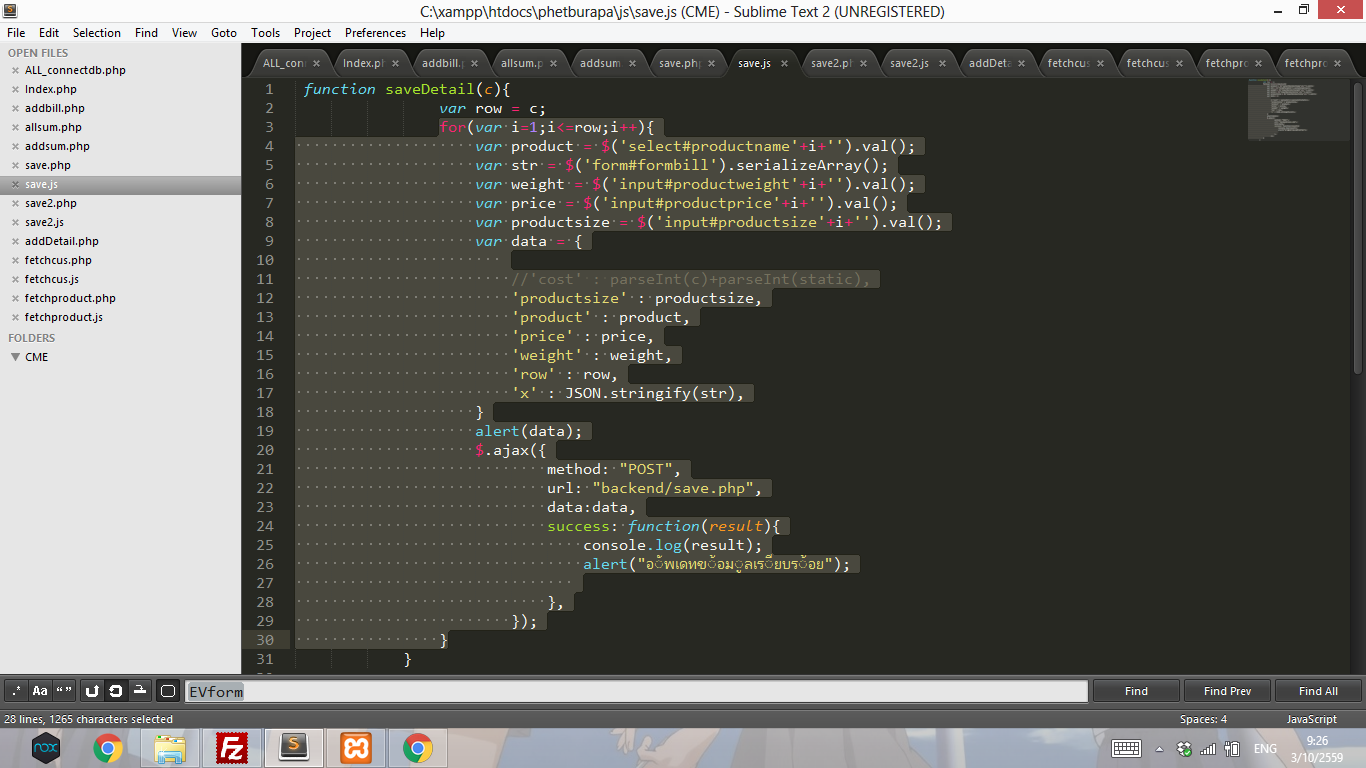Click the Find All button
Screen dimensions: 1366x768
(x=1318, y=691)
